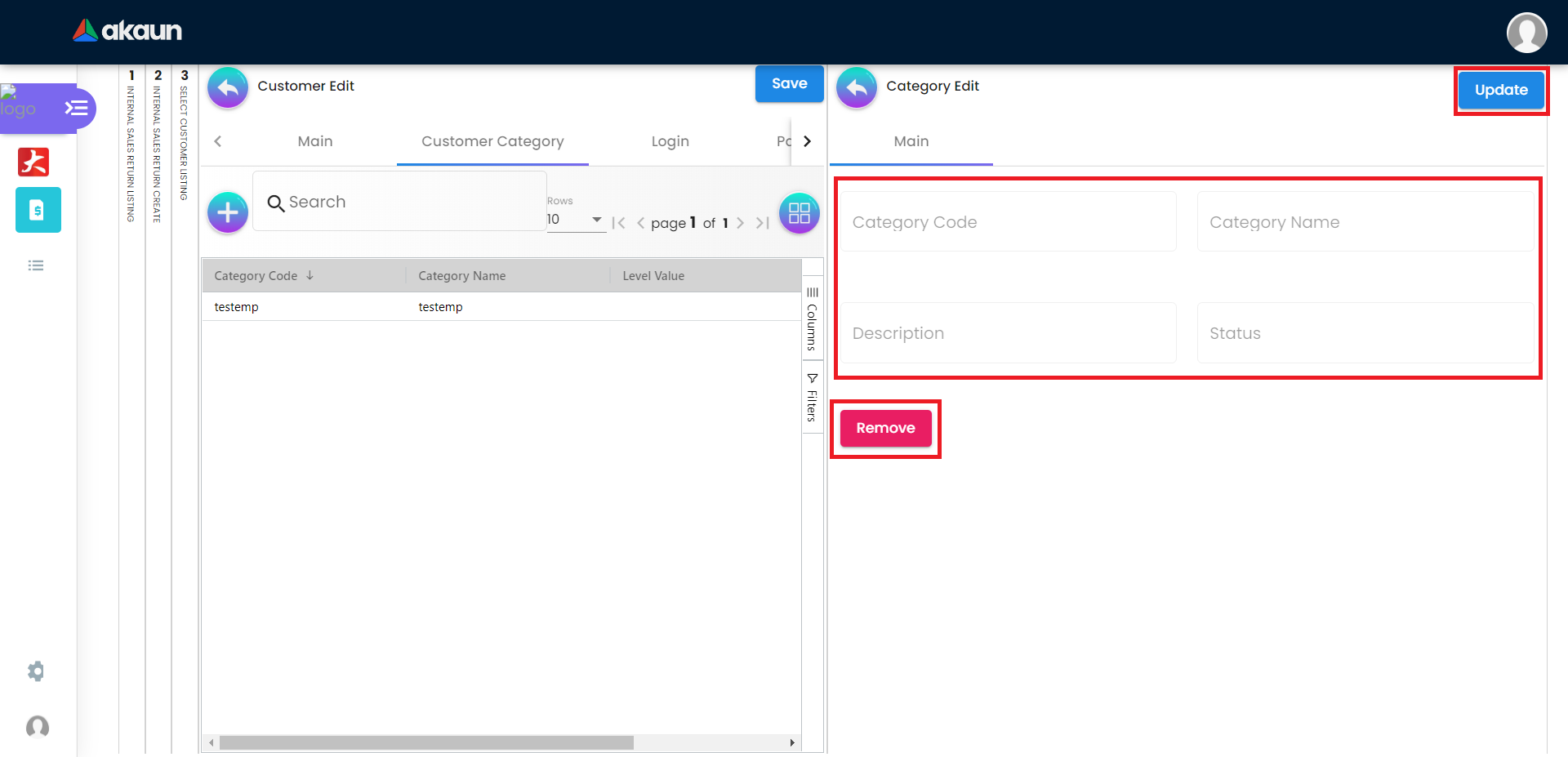Toggle grid view layout icon
Viewport: 1568px width, 757px height.
coord(800,213)
